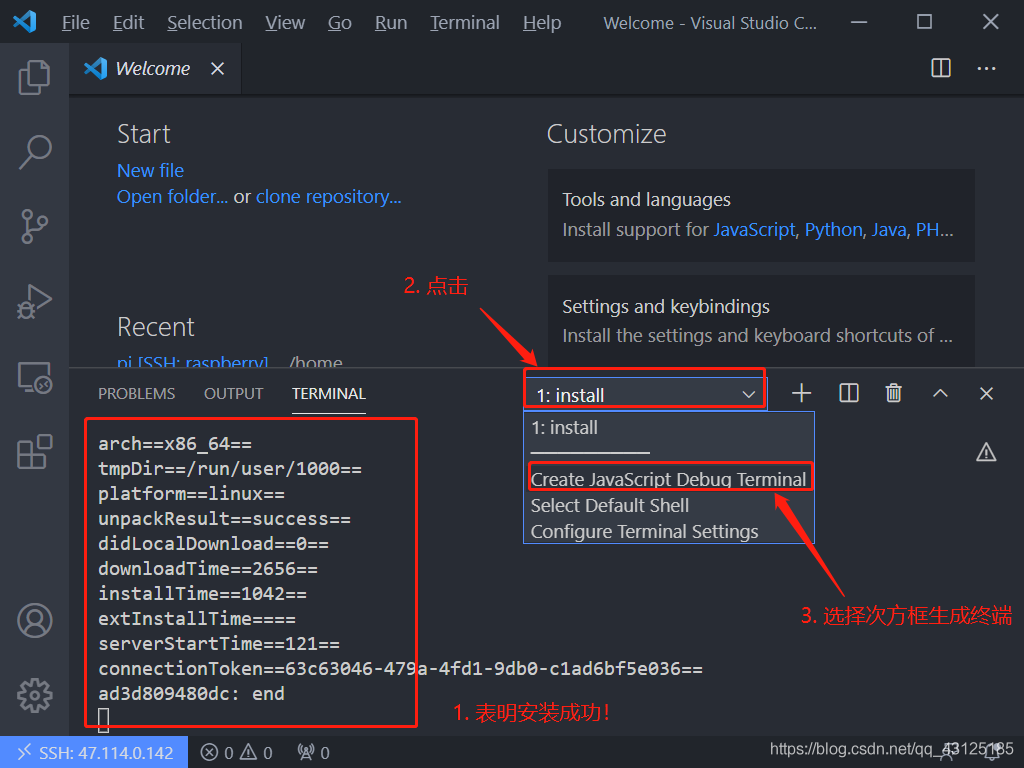
Task: Open the Search view icon
Action: coord(34,152)
